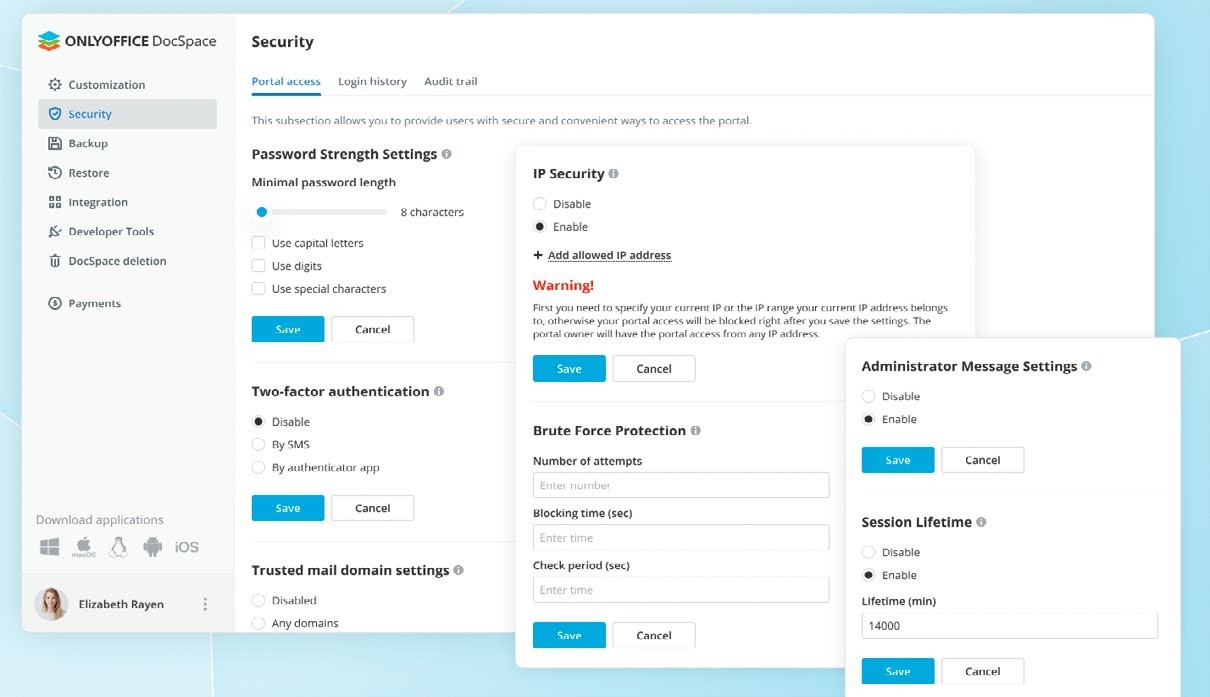
Task: Focus the Number of attempts field
Action: click(x=681, y=485)
